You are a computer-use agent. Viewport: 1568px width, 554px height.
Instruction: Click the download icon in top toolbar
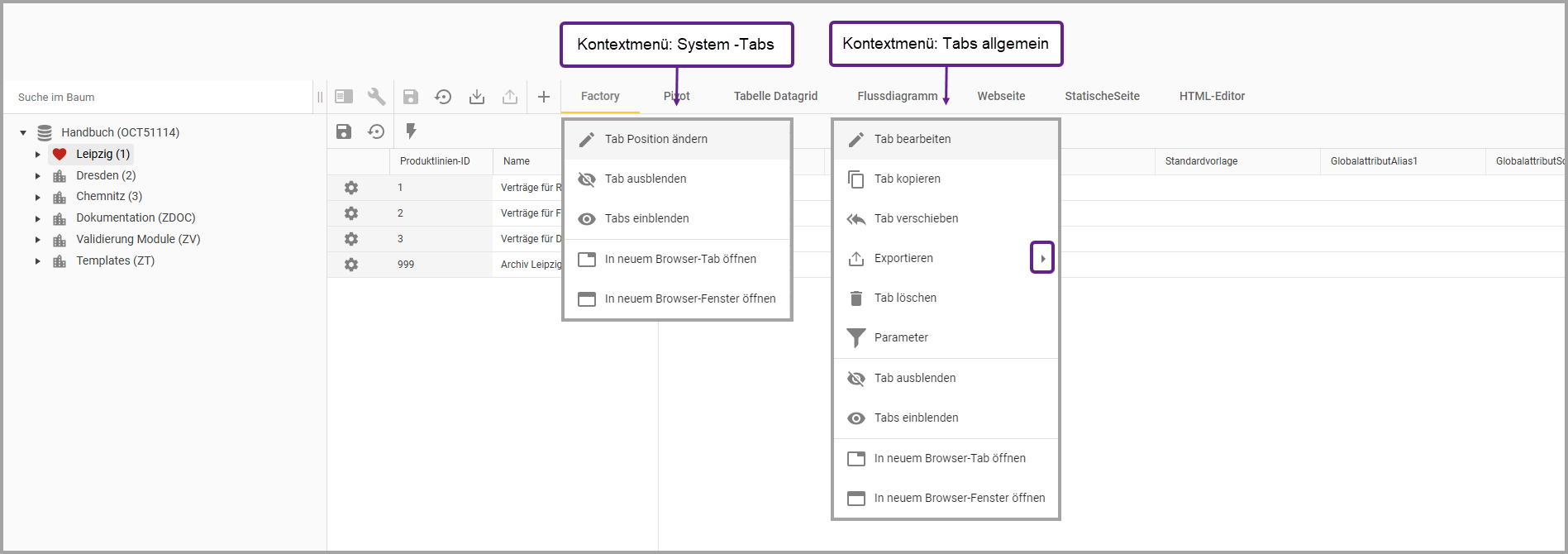click(477, 97)
